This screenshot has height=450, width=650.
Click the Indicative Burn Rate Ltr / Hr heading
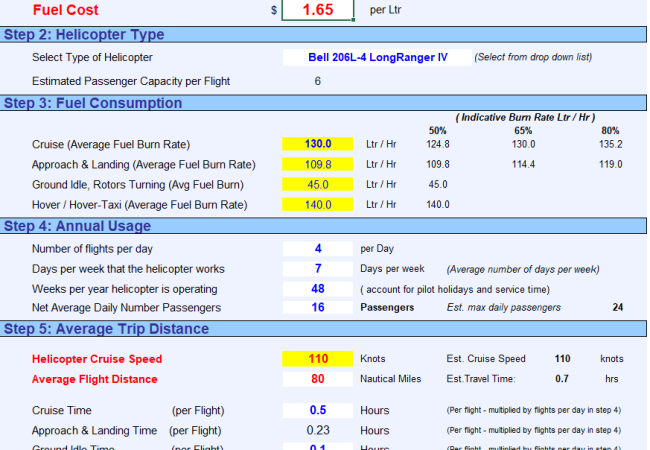click(525, 118)
